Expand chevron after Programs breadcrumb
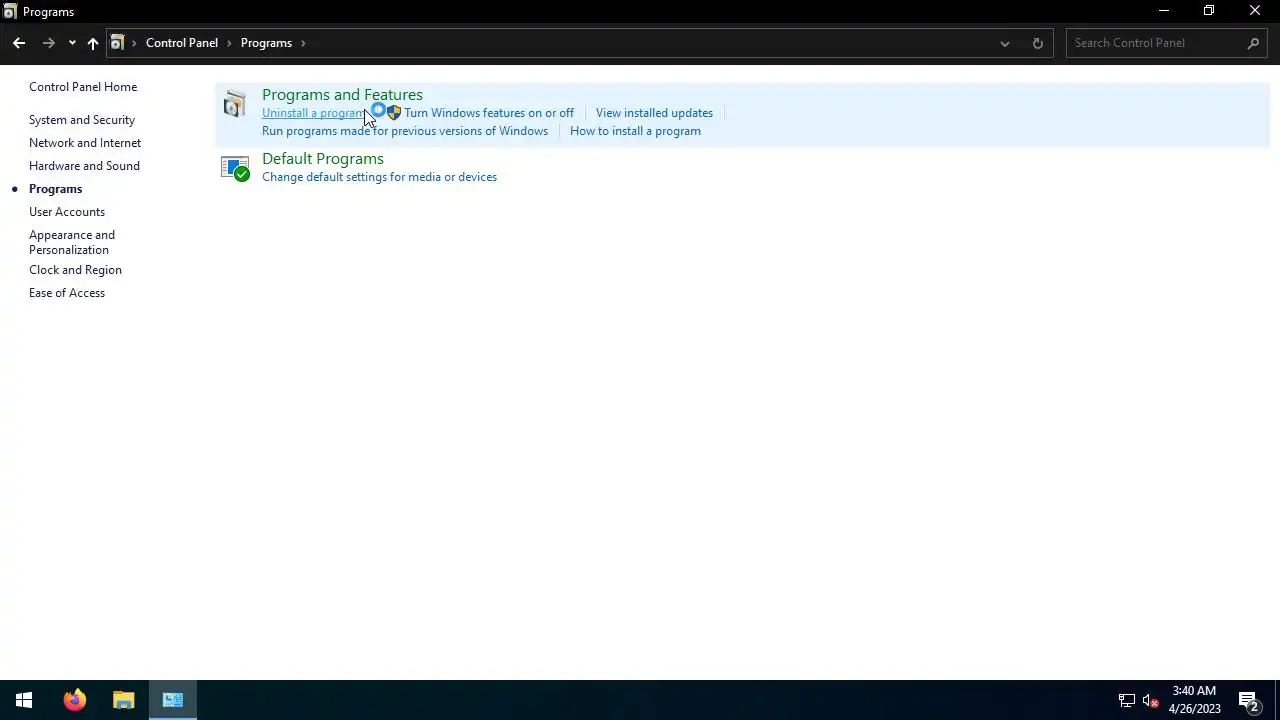 pyautogui.click(x=303, y=43)
